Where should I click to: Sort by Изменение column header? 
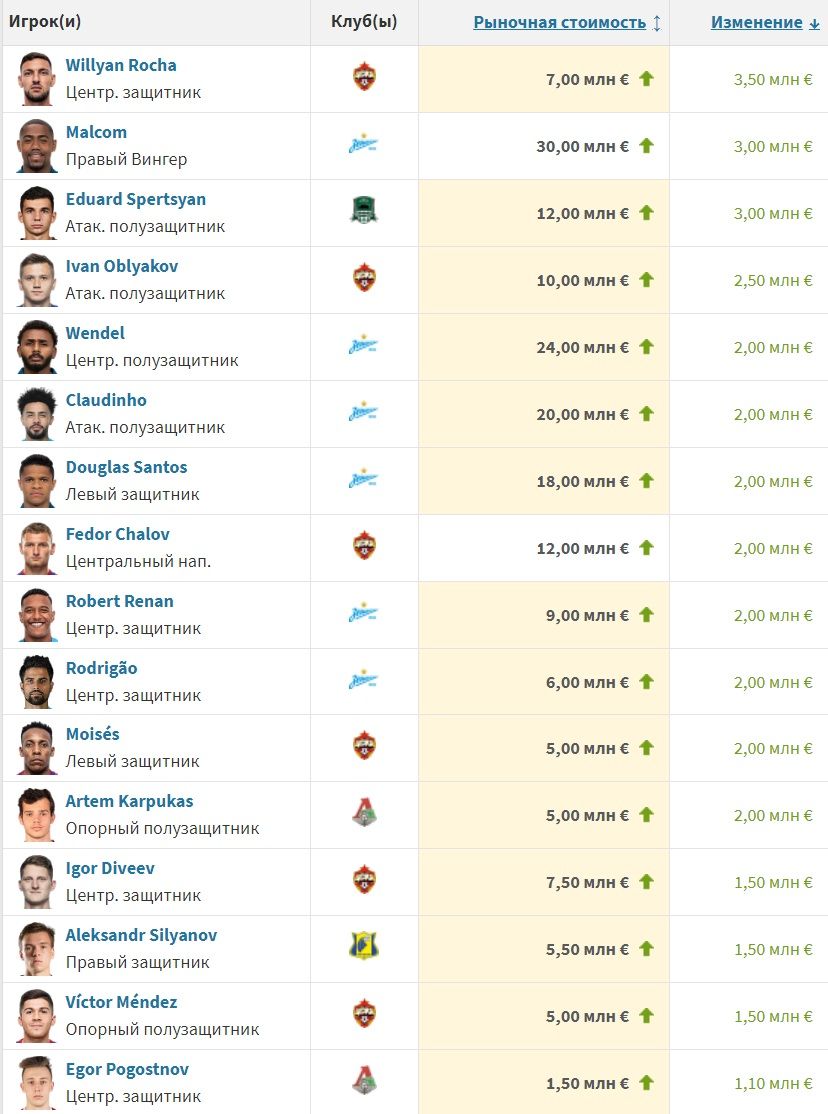tap(757, 22)
